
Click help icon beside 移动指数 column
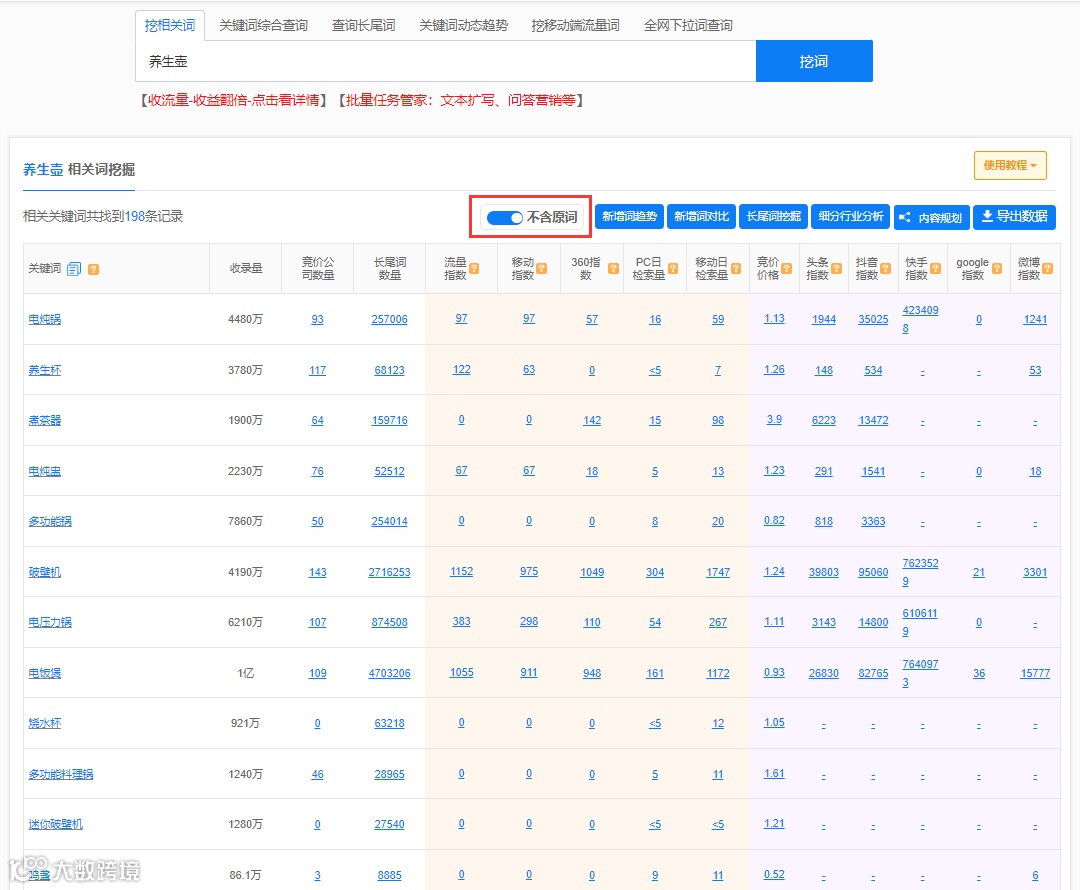(541, 269)
